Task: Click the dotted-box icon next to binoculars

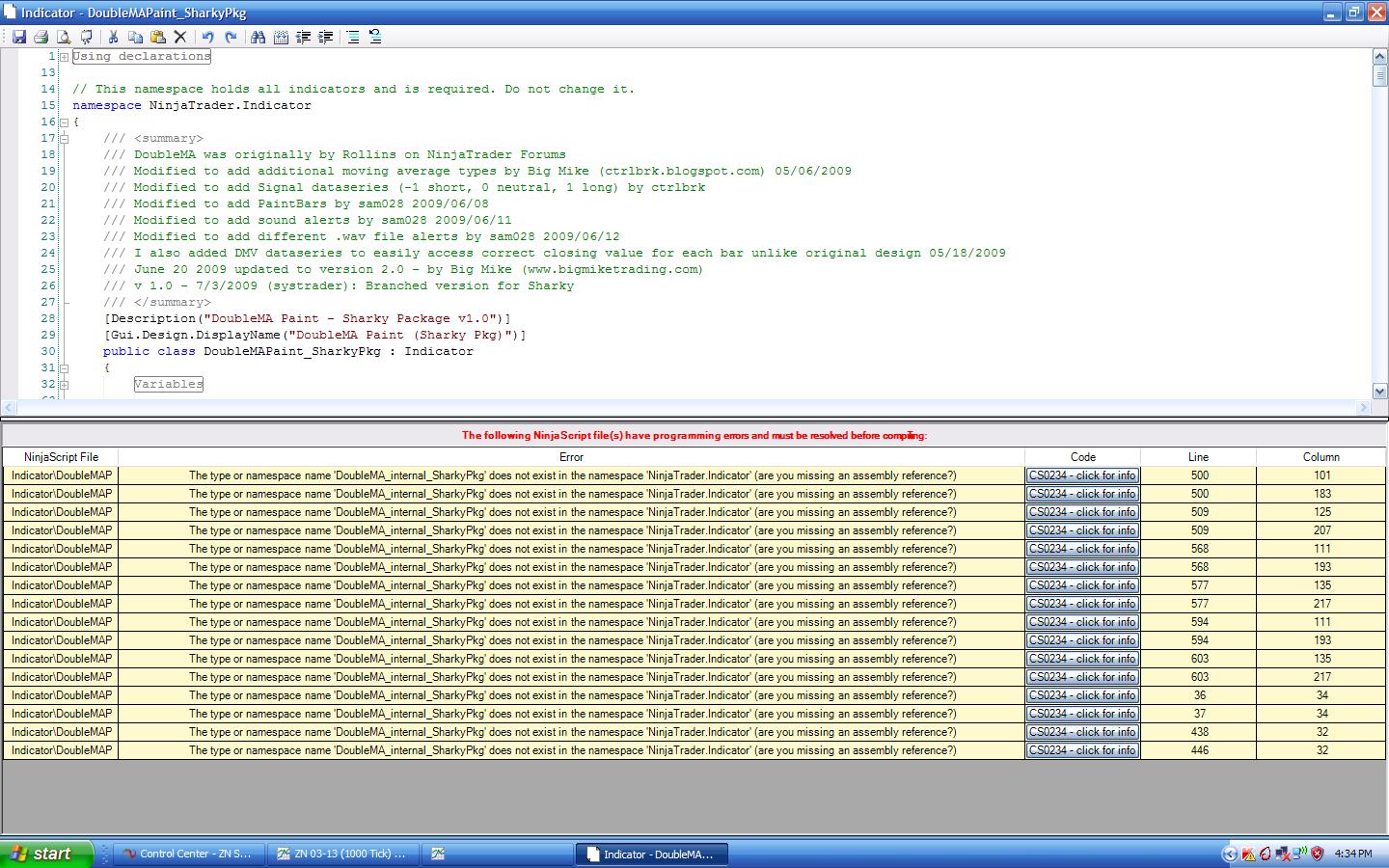Action: (281, 37)
